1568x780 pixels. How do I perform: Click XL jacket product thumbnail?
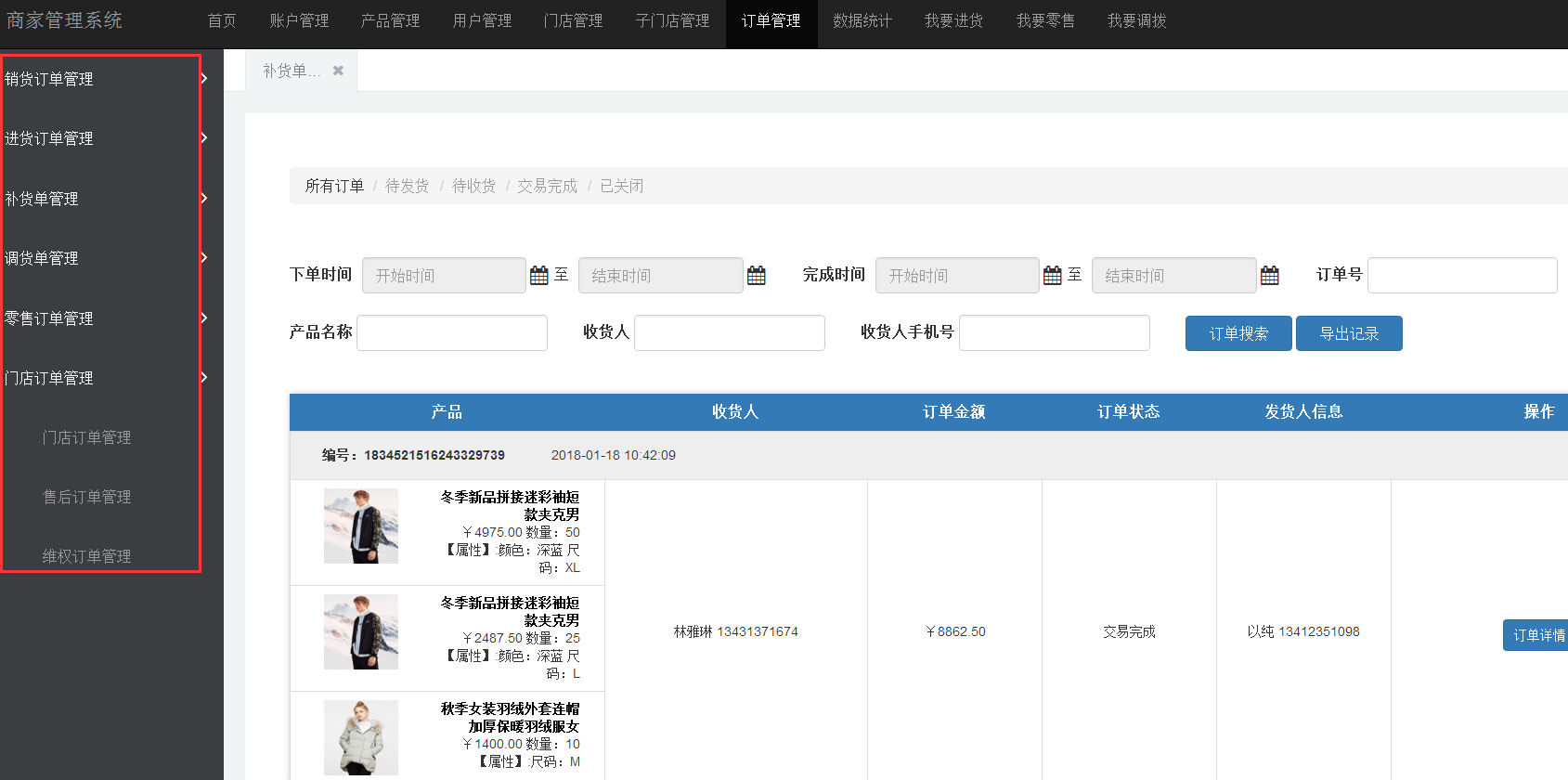click(361, 526)
